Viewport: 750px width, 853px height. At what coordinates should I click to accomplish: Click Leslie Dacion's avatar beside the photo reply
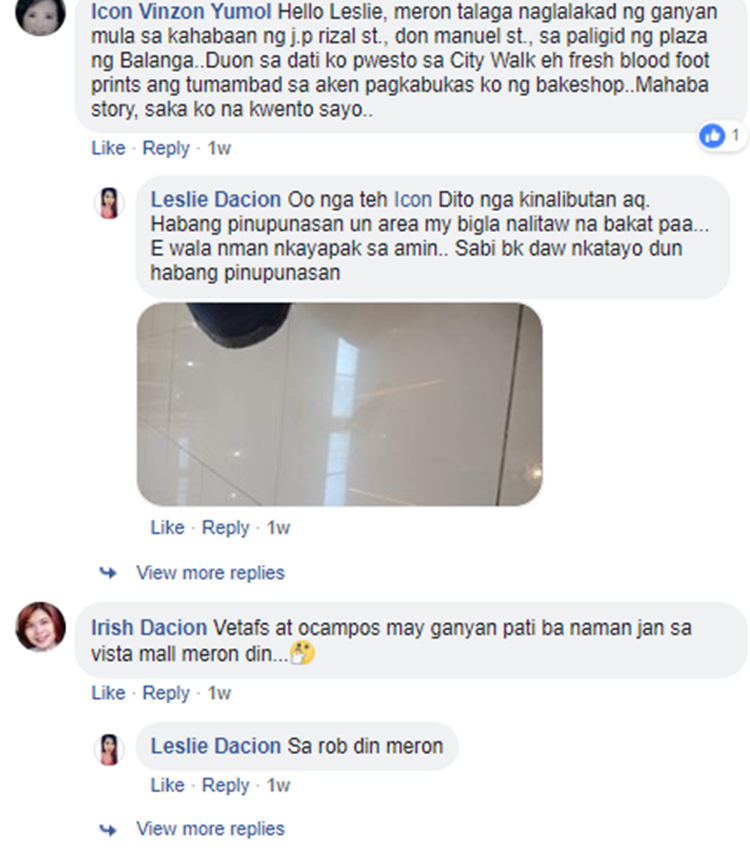[109, 203]
